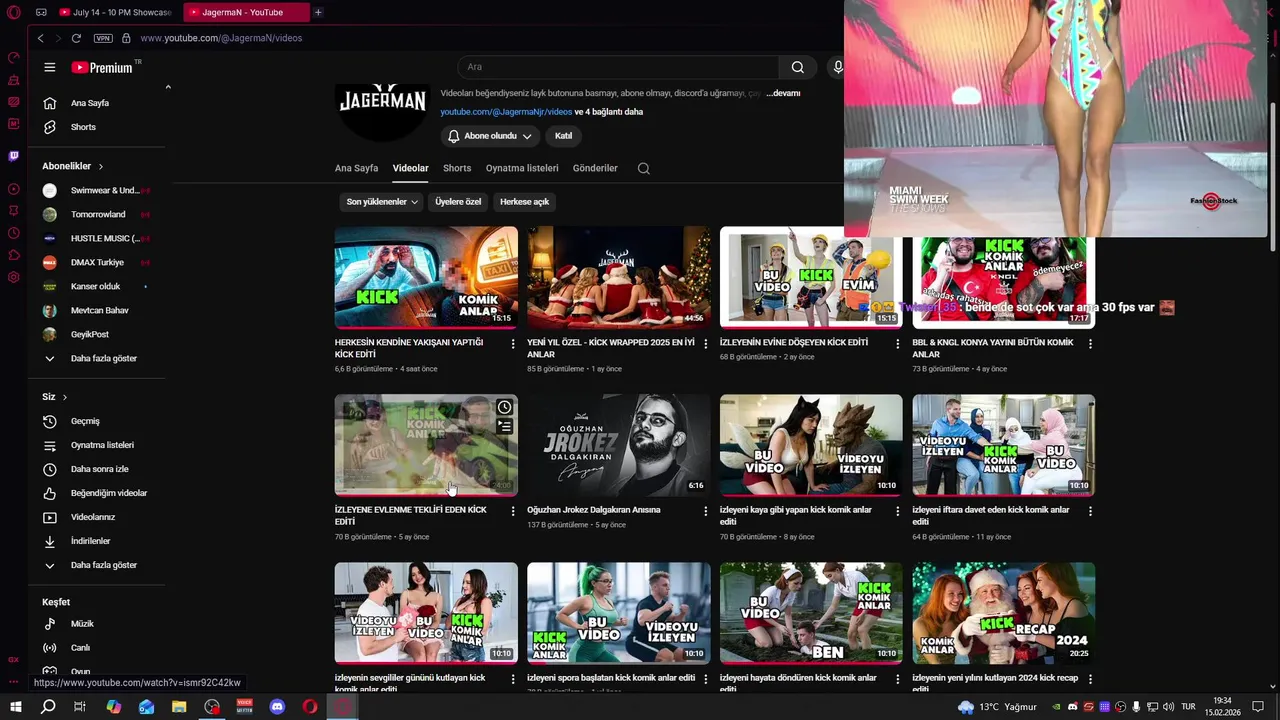
Task: Start voice search with microphone icon
Action: click(837, 67)
